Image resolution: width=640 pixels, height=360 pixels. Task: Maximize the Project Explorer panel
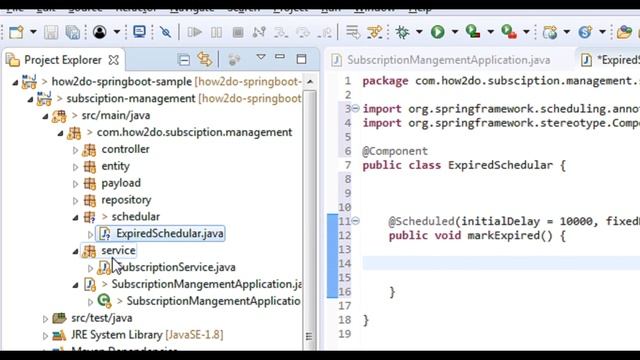click(x=302, y=59)
